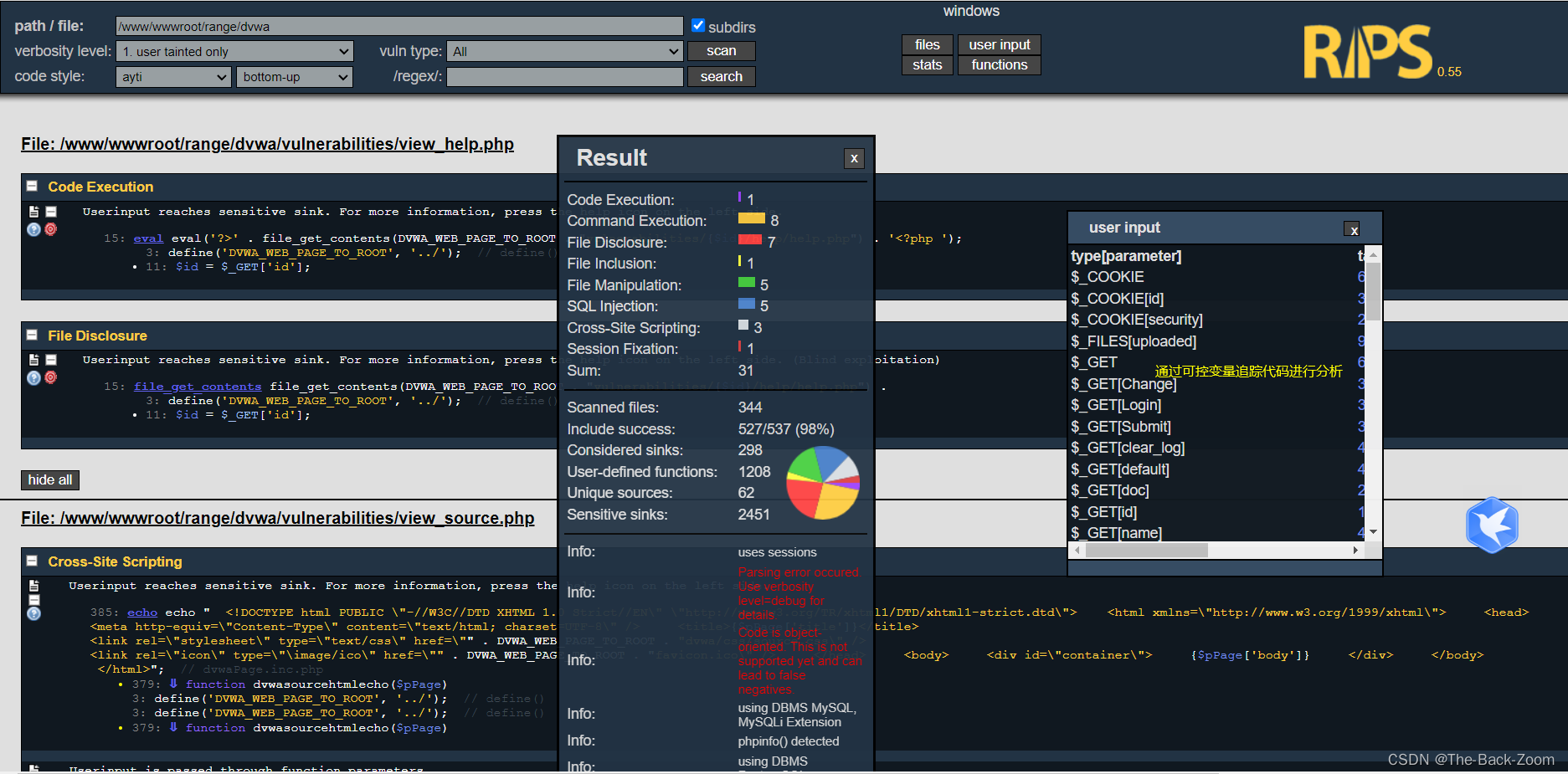Open the stats window
The height and width of the screenshot is (774, 1568).
pos(928,65)
